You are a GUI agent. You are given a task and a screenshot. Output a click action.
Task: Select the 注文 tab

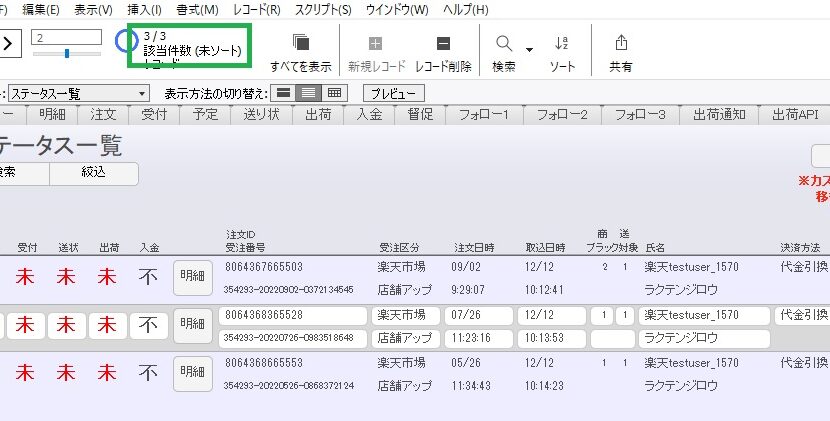[x=103, y=114]
